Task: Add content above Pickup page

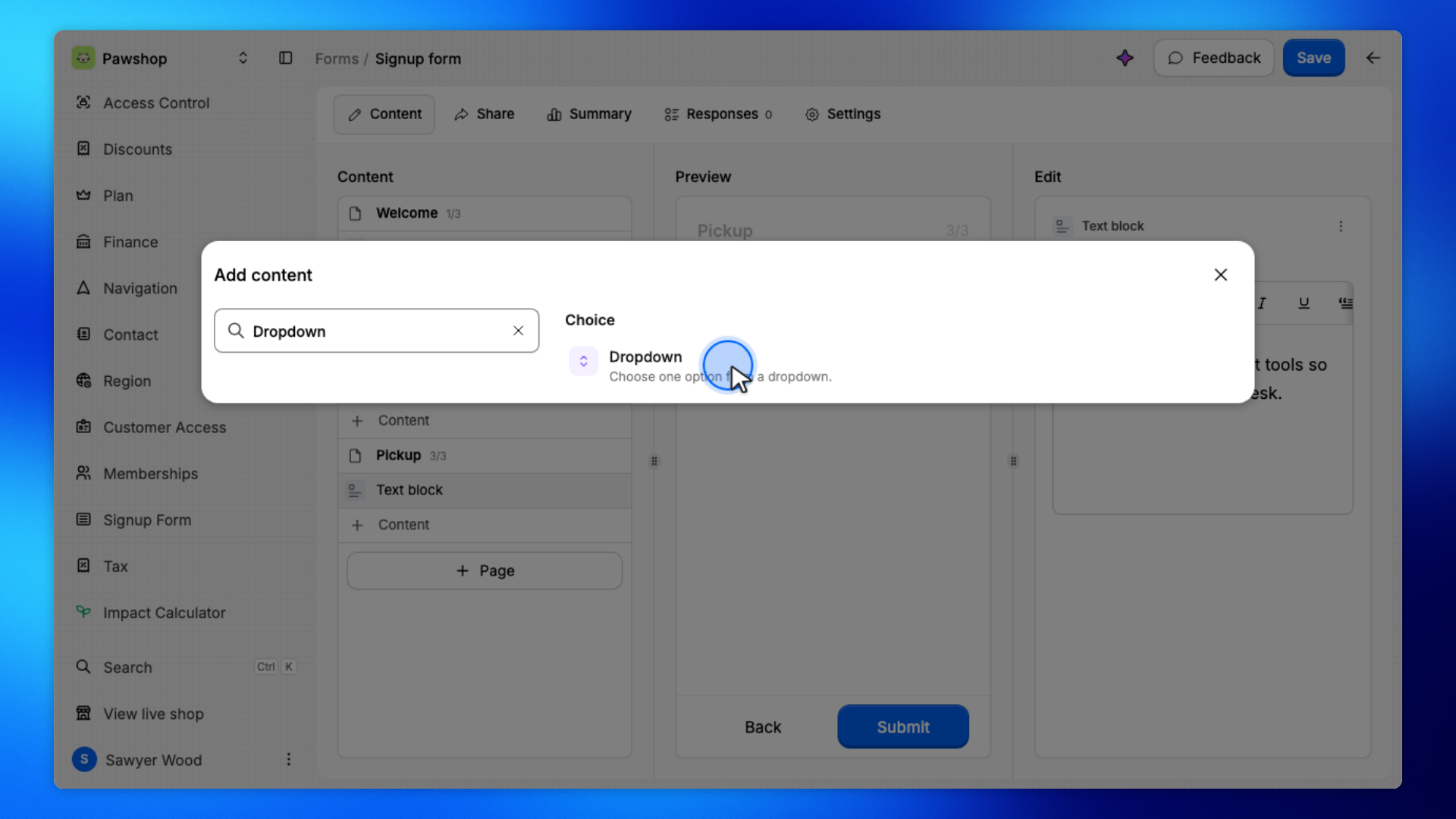Action: pyautogui.click(x=485, y=421)
